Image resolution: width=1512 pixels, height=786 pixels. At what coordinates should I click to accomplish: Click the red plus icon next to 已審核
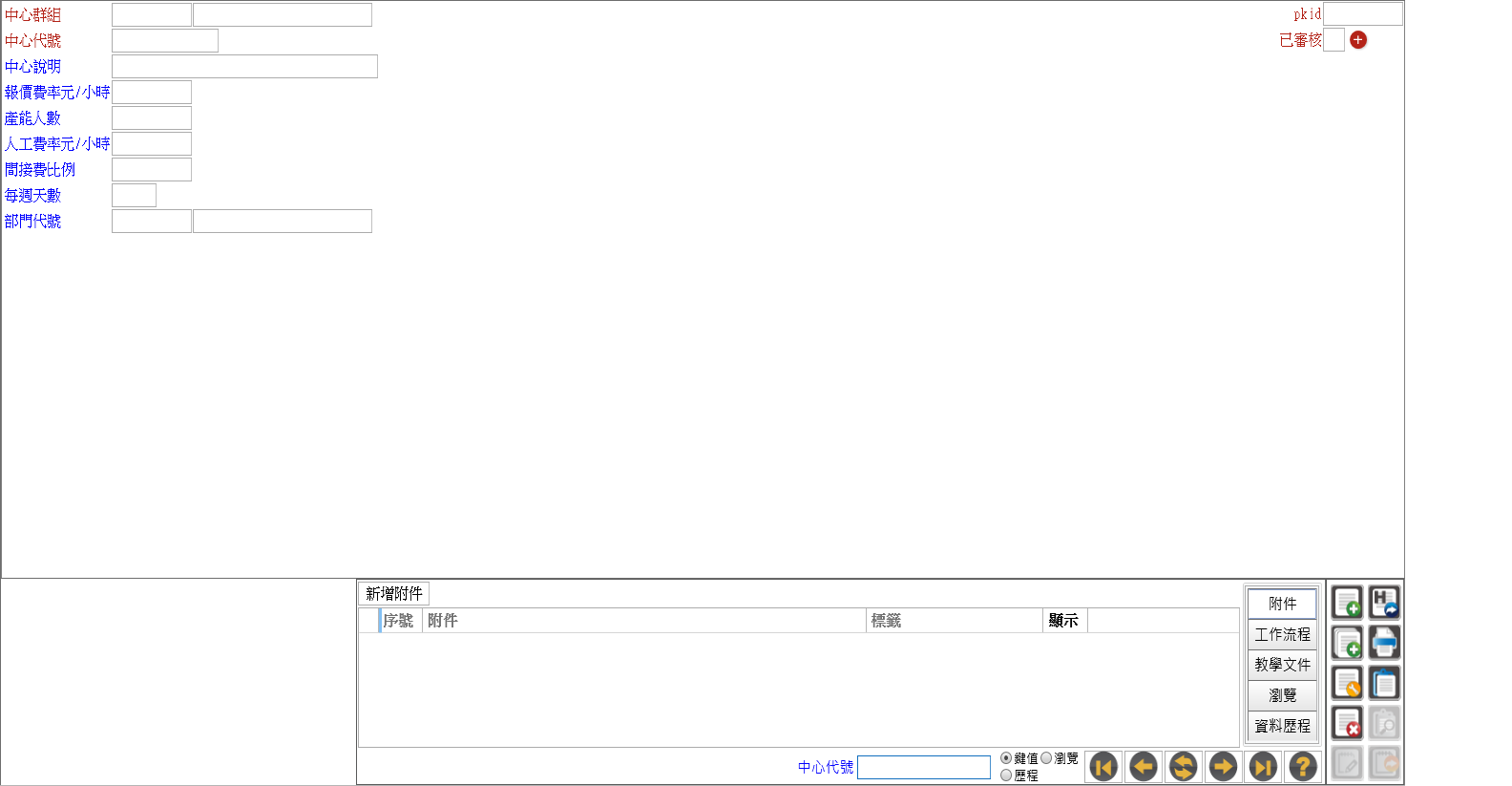1358,40
